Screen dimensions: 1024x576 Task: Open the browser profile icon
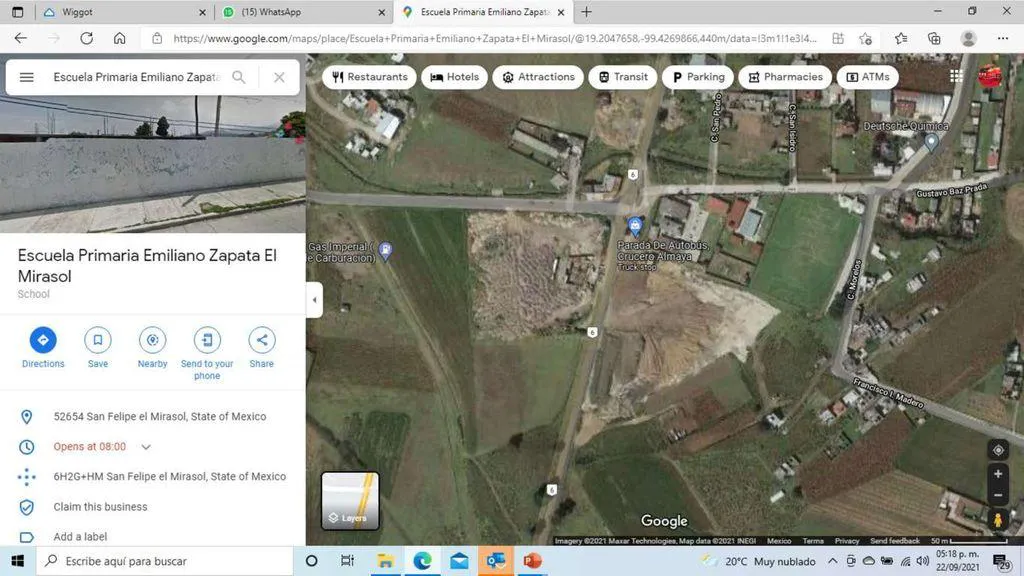[968, 39]
